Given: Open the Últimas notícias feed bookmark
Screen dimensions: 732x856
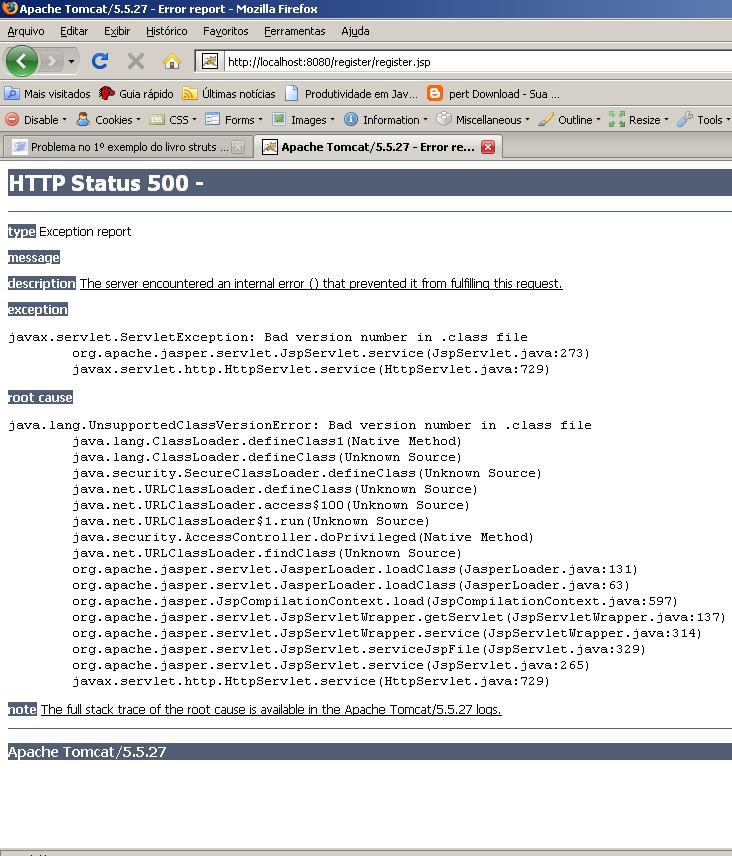Looking at the screenshot, I should [229, 94].
